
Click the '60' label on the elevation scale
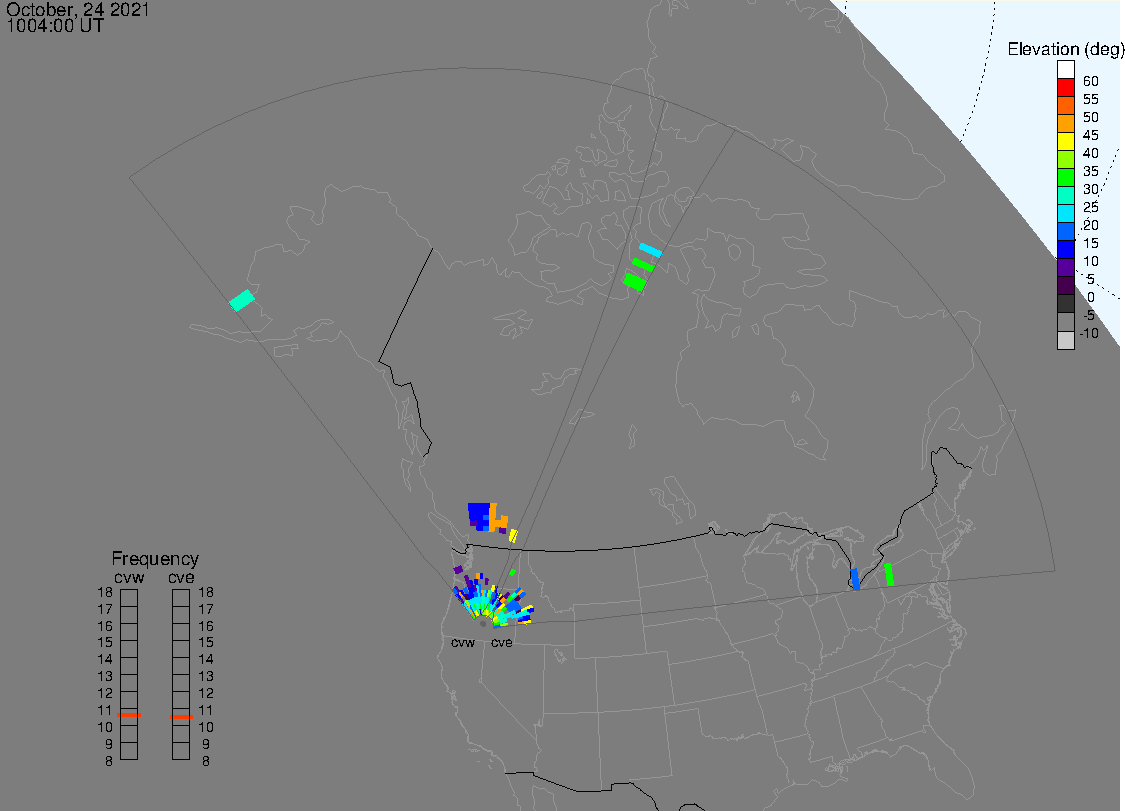click(x=1091, y=81)
